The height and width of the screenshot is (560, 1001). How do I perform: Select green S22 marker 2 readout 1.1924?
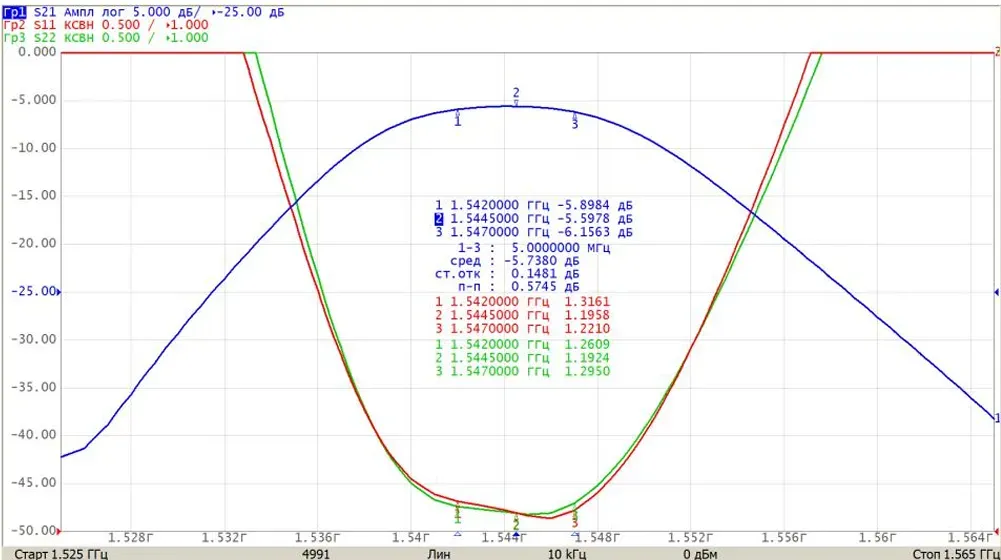[522, 358]
